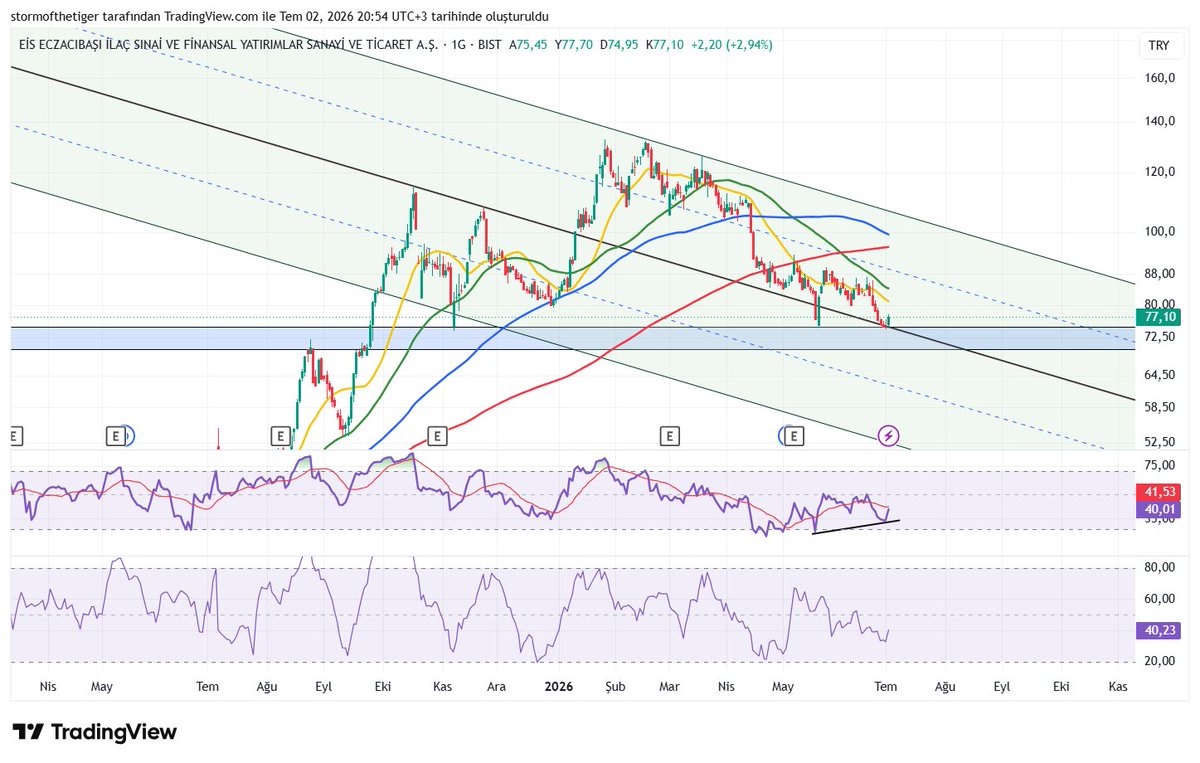Click the 75,00 RSI axis label

[1160, 465]
